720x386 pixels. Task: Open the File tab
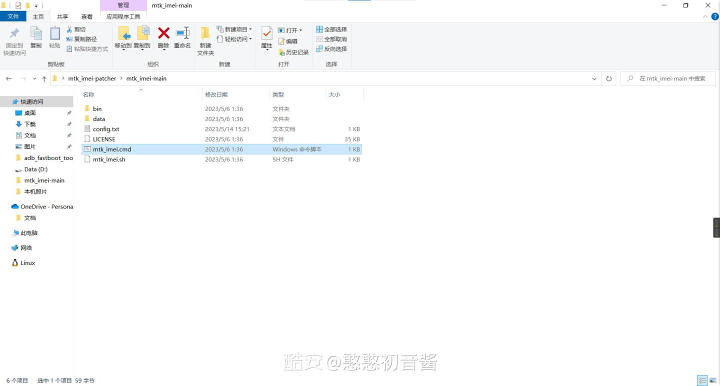tap(13, 17)
